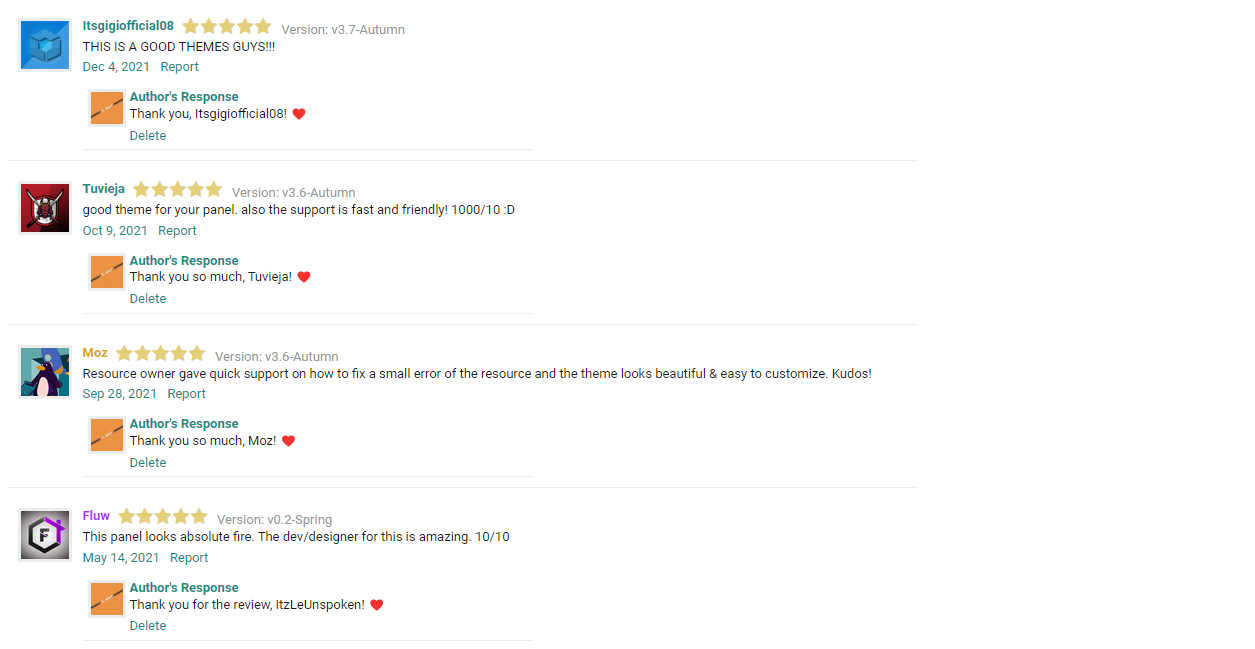1255x649 pixels.
Task: Report the Sep 28, 2021 review
Action: pyautogui.click(x=186, y=394)
